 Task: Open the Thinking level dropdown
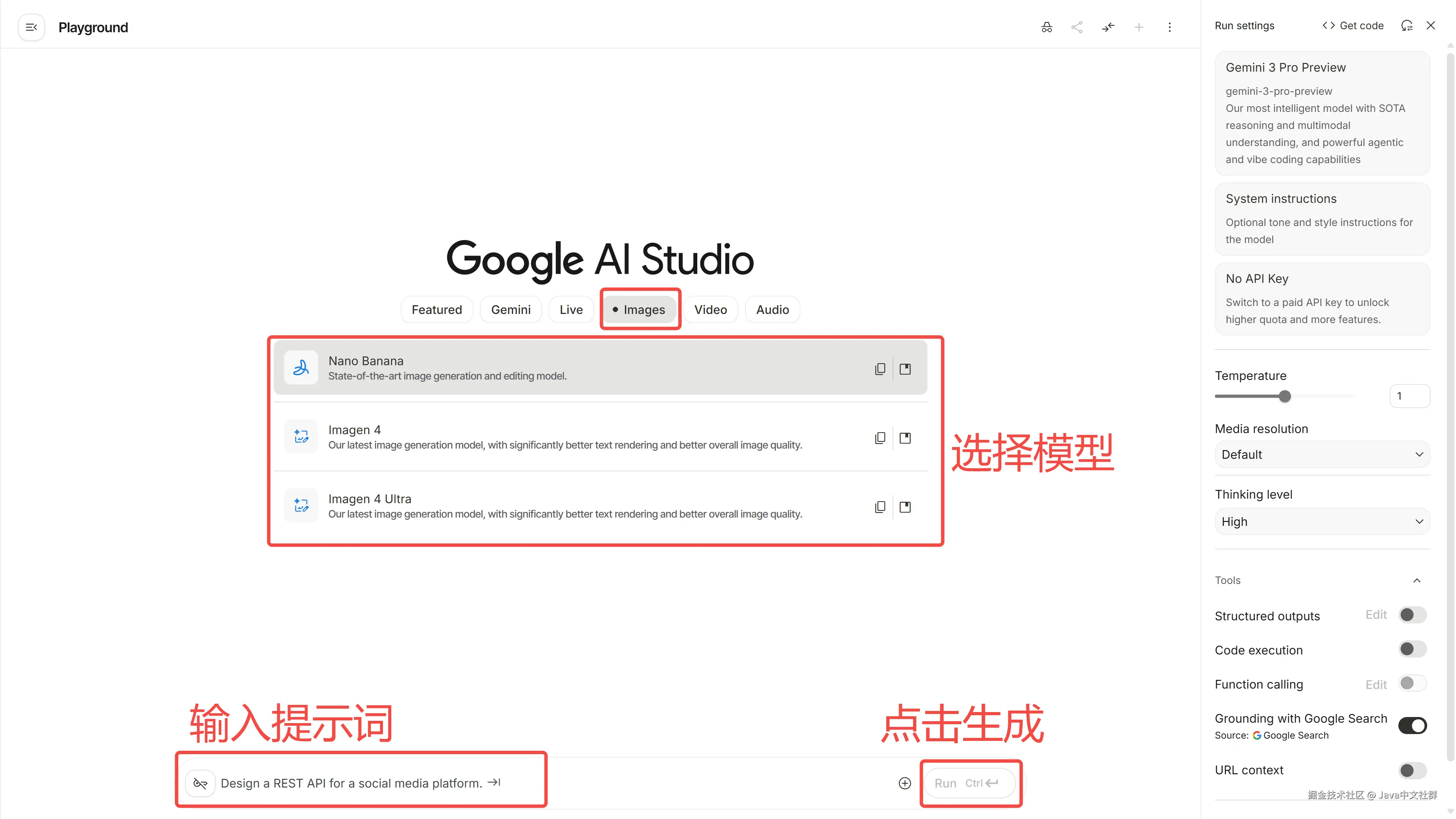coord(1321,522)
